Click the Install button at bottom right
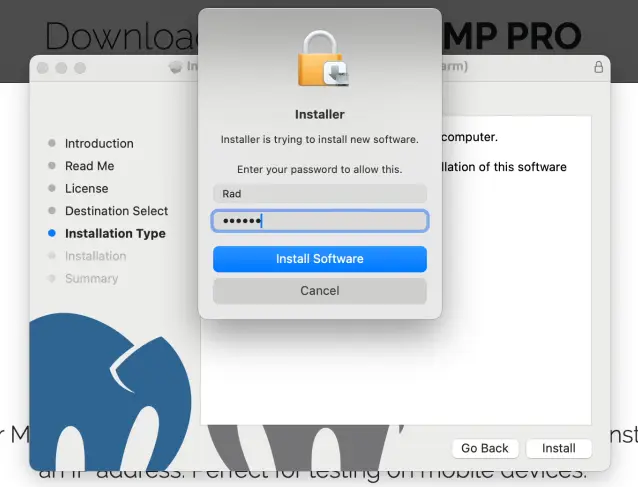Image resolution: width=638 pixels, height=487 pixels. pyautogui.click(x=558, y=449)
